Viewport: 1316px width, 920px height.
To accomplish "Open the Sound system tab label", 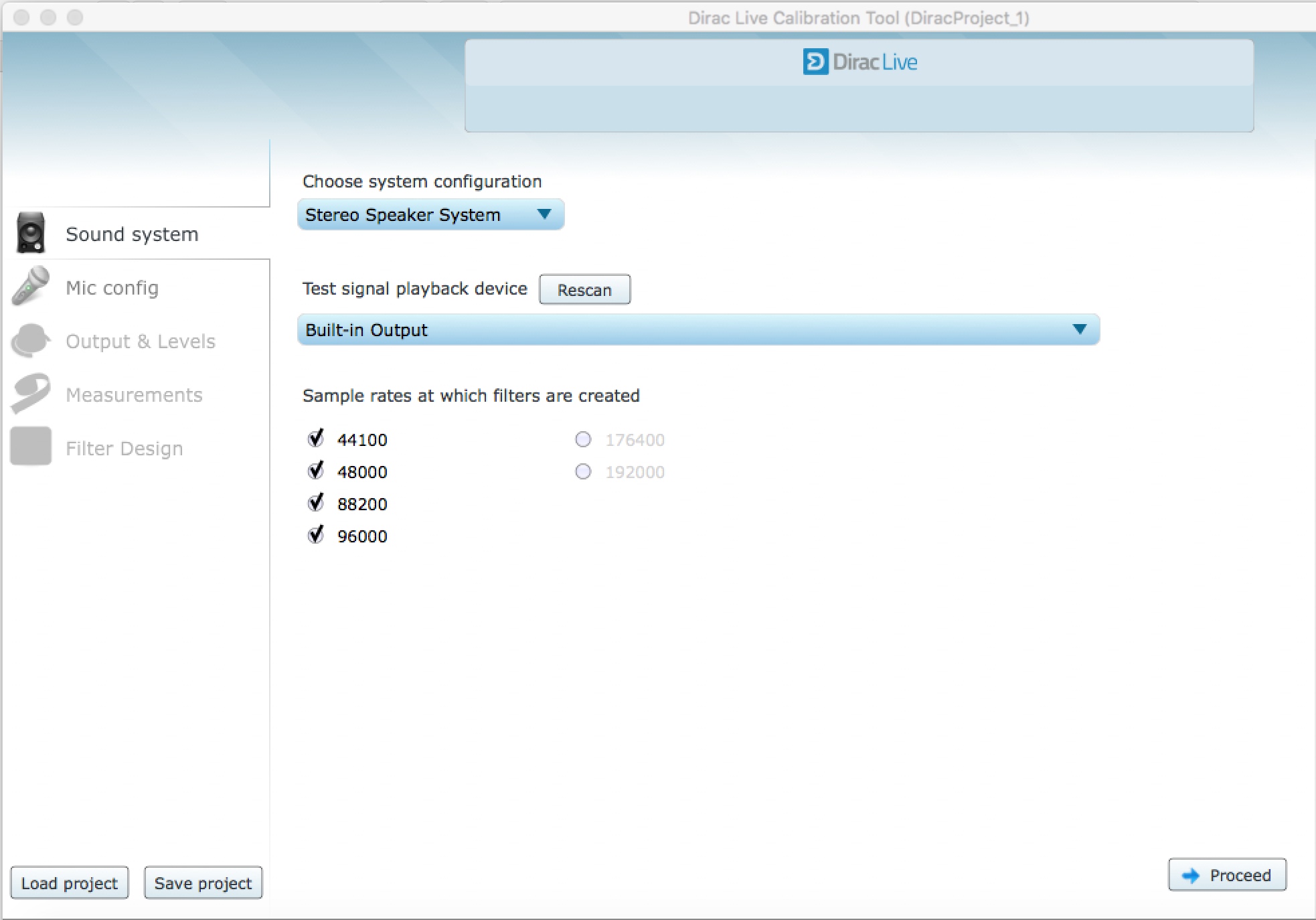I will (x=132, y=234).
